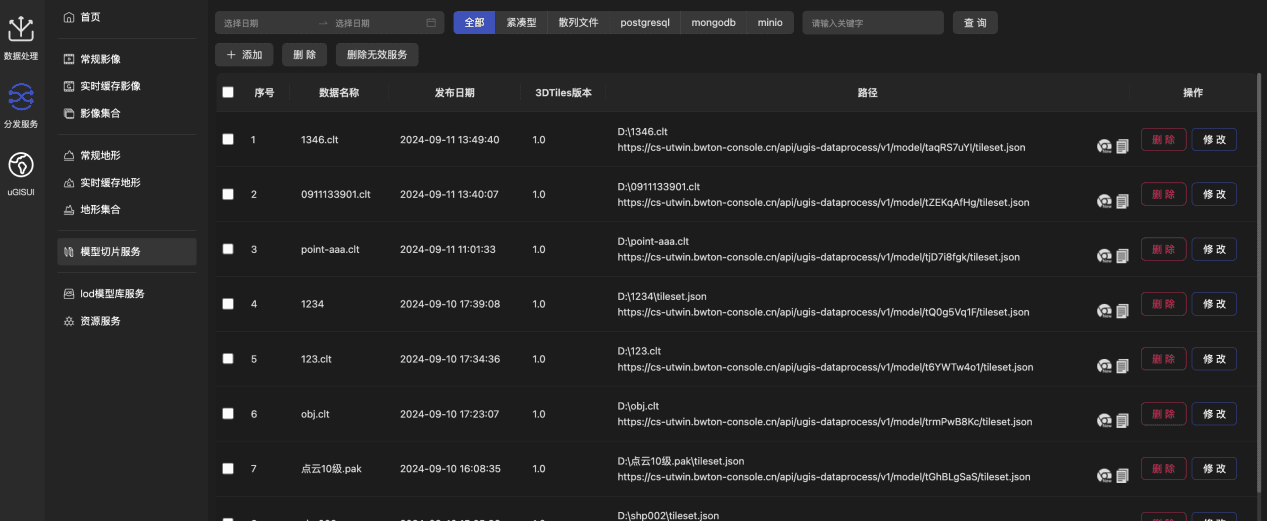1267x521 pixels.
Task: Open calendar icon in date range picker
Action: click(431, 23)
